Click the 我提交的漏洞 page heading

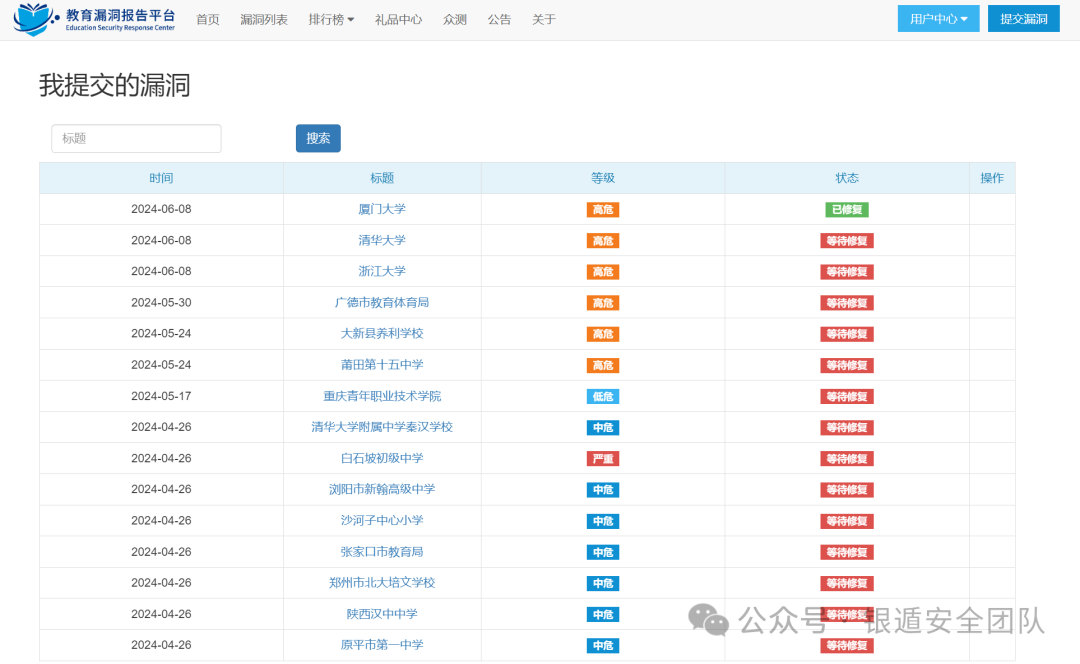114,85
